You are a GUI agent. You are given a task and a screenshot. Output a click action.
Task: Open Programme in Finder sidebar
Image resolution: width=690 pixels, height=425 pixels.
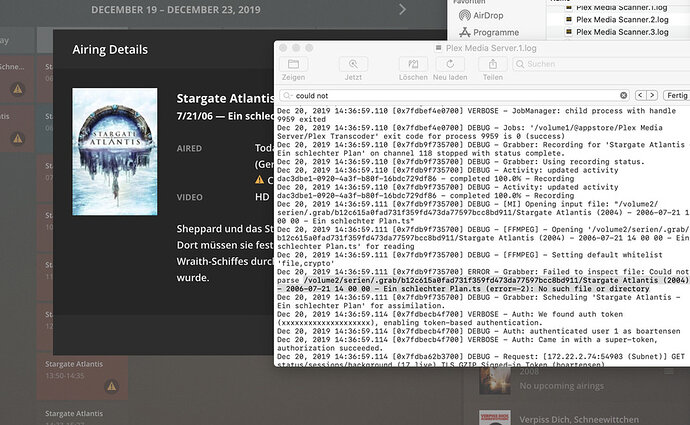coord(489,32)
